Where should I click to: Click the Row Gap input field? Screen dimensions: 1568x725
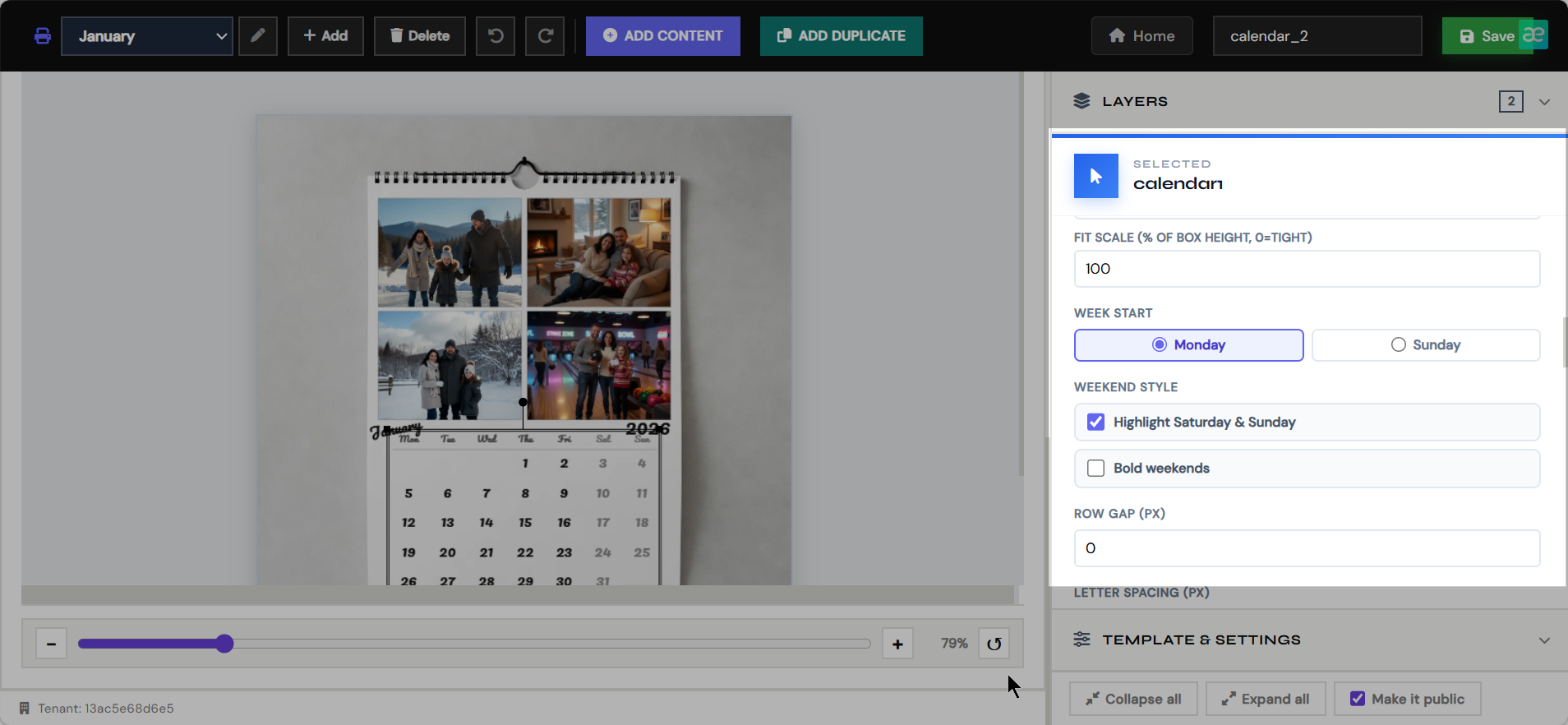(1307, 548)
